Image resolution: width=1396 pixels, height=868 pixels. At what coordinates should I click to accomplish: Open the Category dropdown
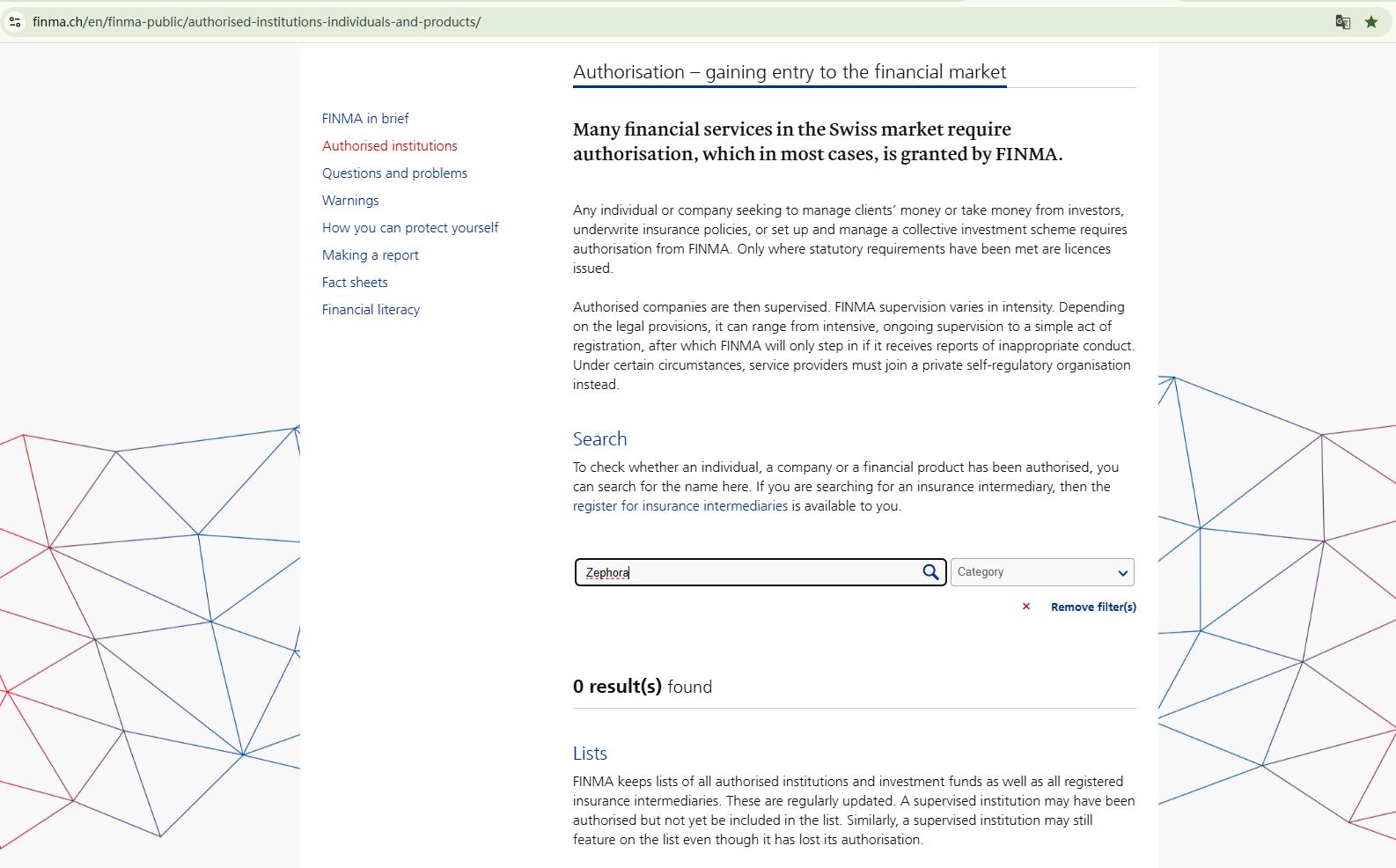point(1042,572)
